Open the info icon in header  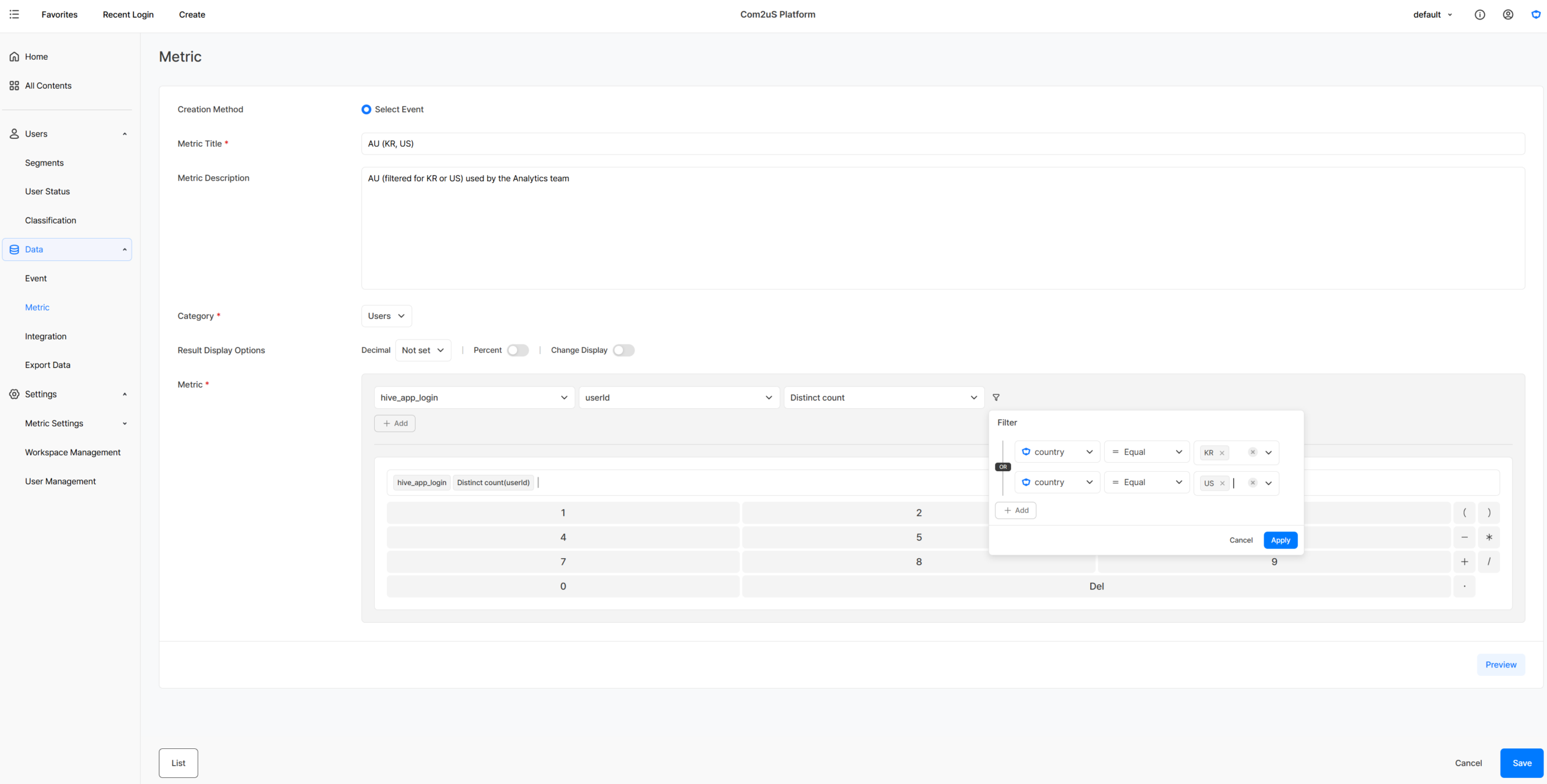(1480, 14)
